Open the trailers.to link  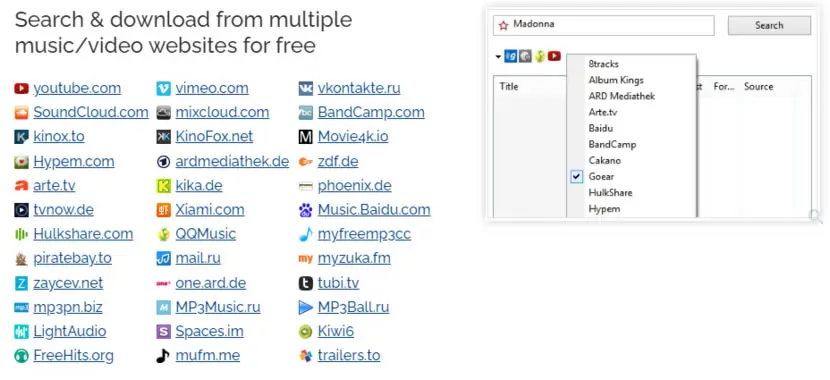coord(349,356)
